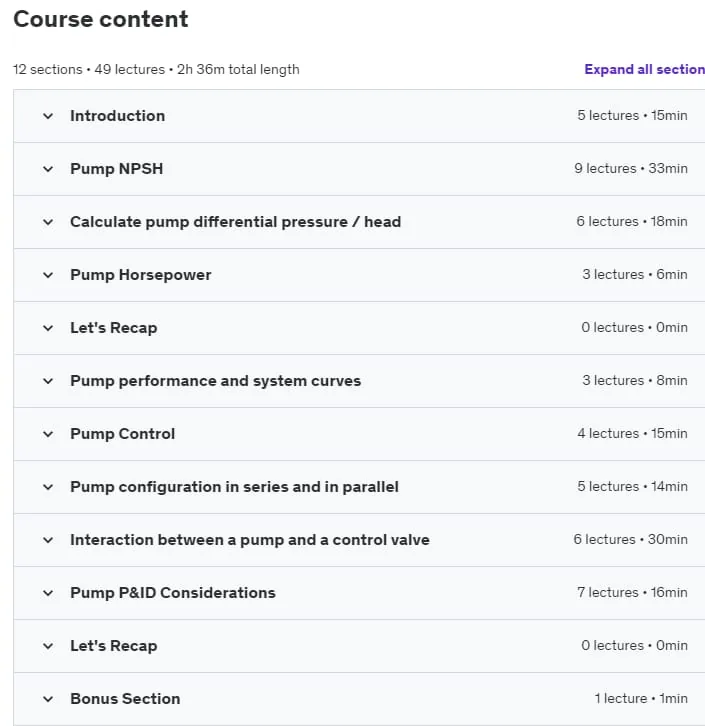Click the 1 lecture 1min label
This screenshot has width=705, height=726.
641,698
